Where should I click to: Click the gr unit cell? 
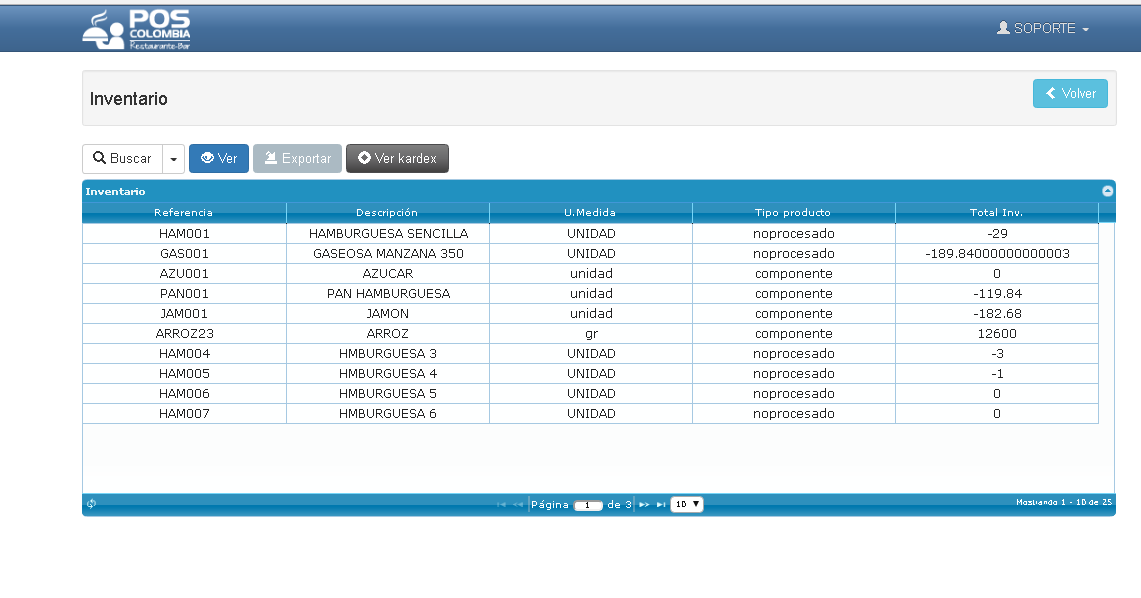(x=591, y=334)
